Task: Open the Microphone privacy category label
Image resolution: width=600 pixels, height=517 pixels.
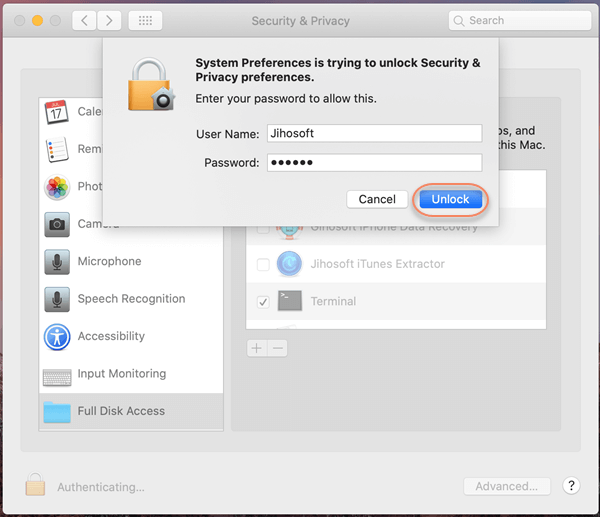Action: pos(109,261)
